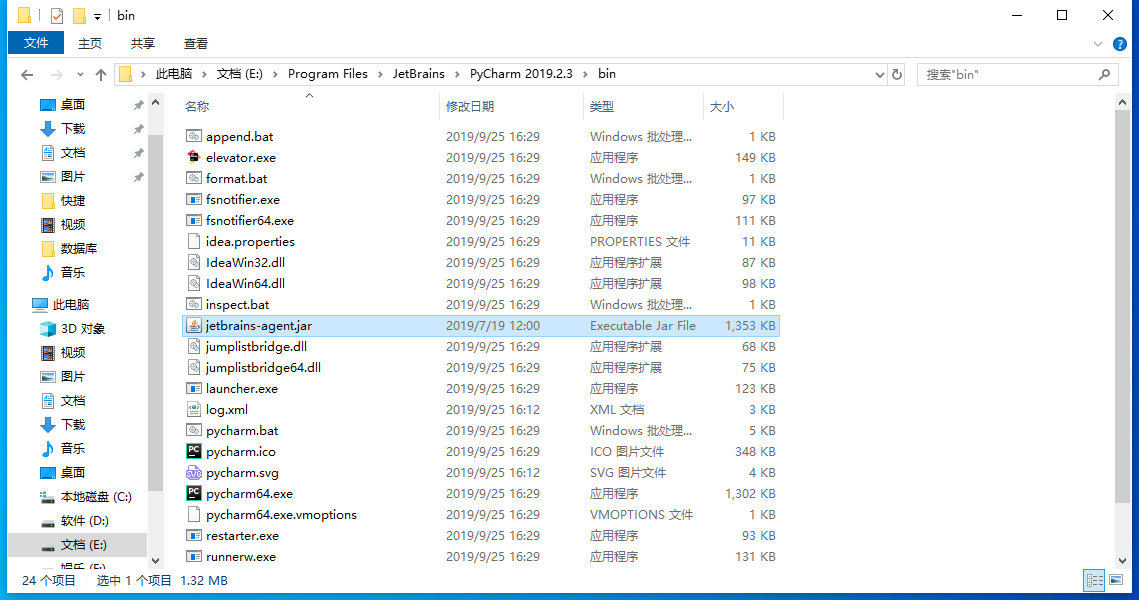Open the address bar history dropdown
This screenshot has width=1139, height=600.
point(879,74)
